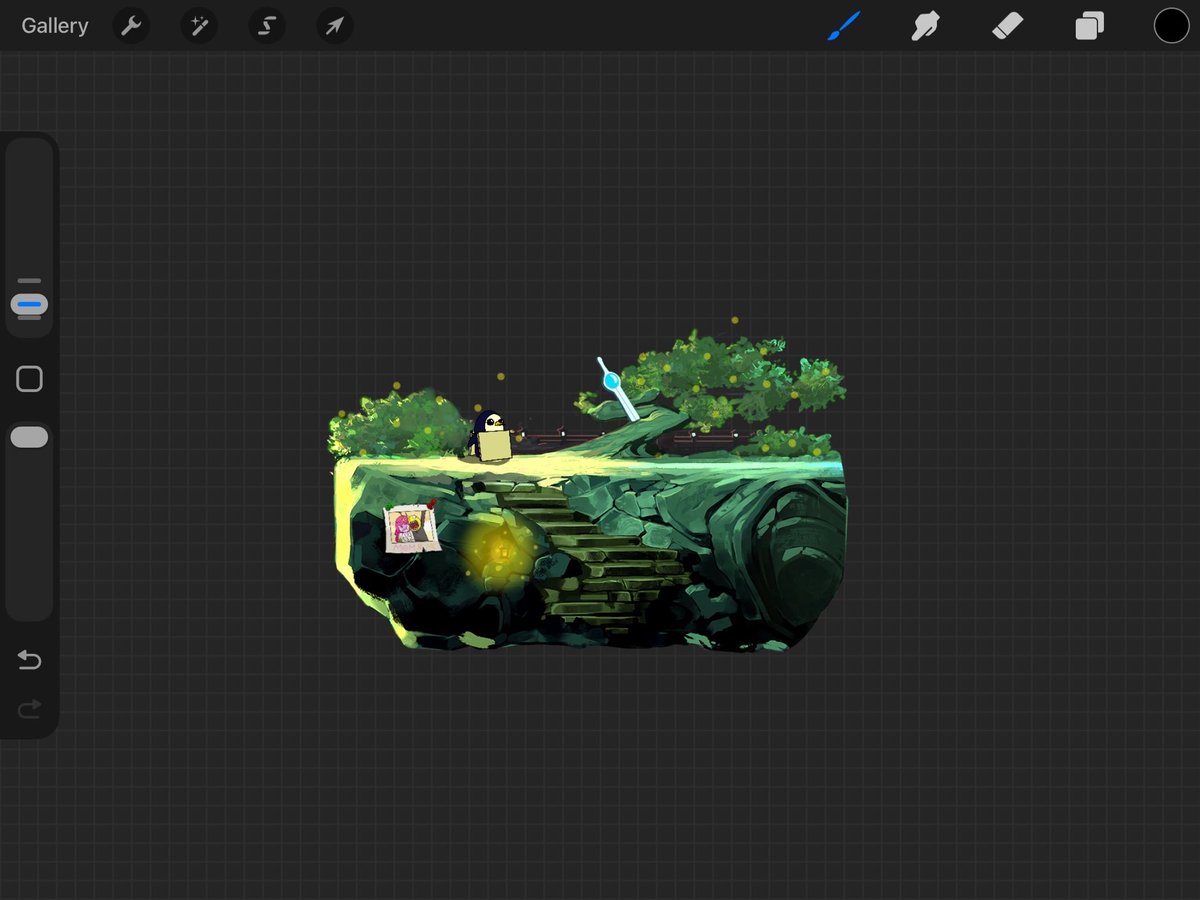This screenshot has height=900, width=1200.
Task: Click the photo thumbnail on the rock
Action: [x=413, y=527]
